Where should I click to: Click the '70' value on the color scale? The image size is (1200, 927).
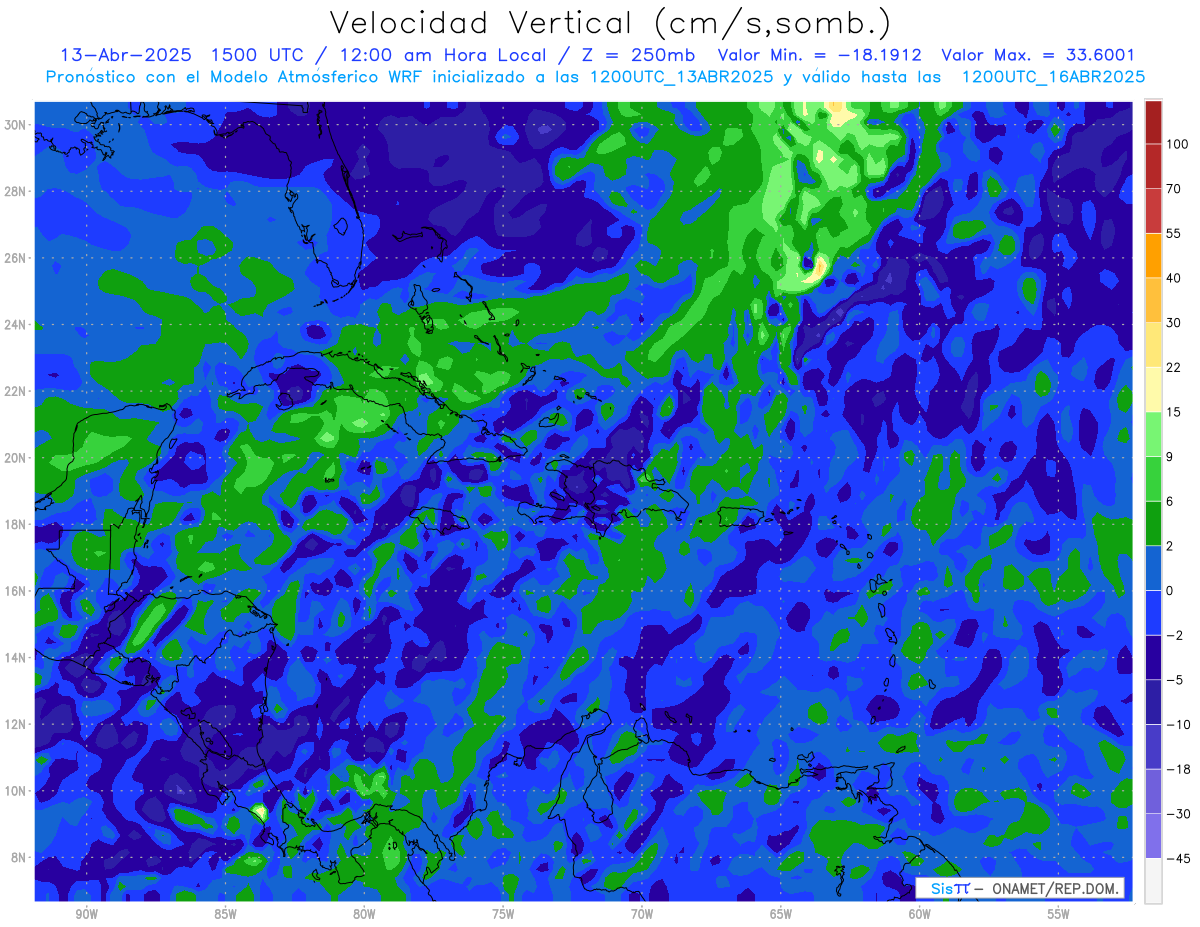click(1174, 189)
